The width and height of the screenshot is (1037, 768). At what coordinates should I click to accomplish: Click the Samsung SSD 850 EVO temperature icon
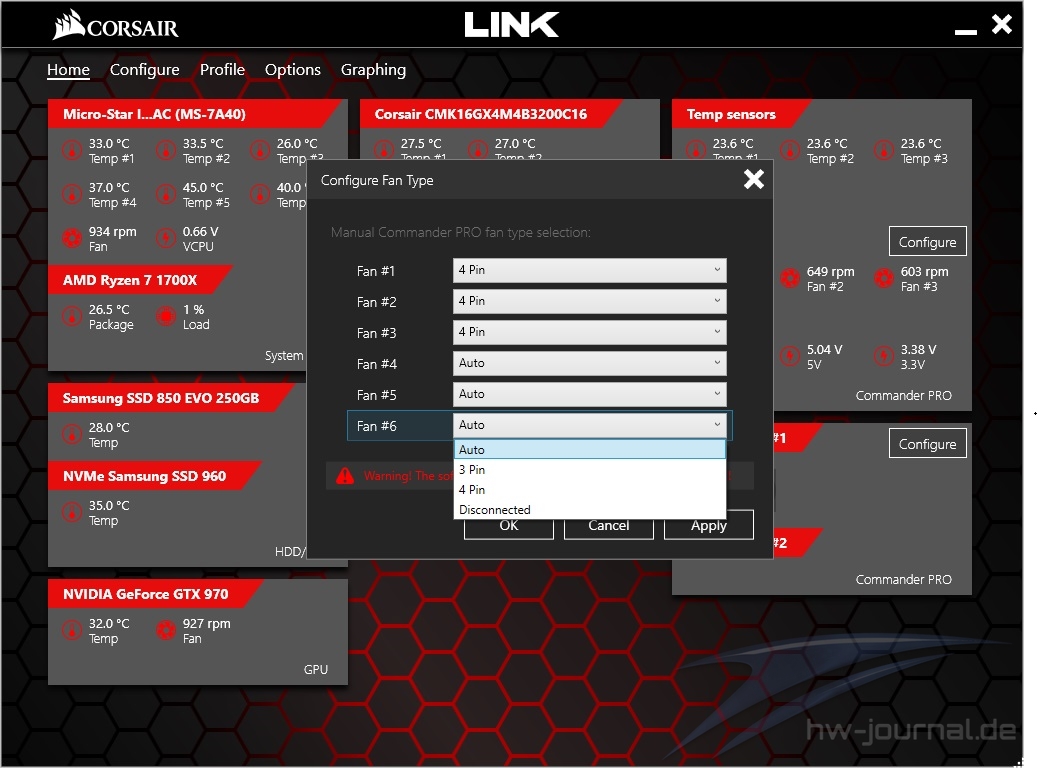coord(71,435)
